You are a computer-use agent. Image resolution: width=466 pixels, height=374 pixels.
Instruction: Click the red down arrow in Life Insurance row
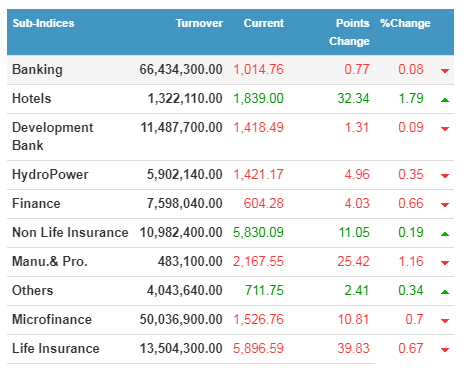pos(445,350)
